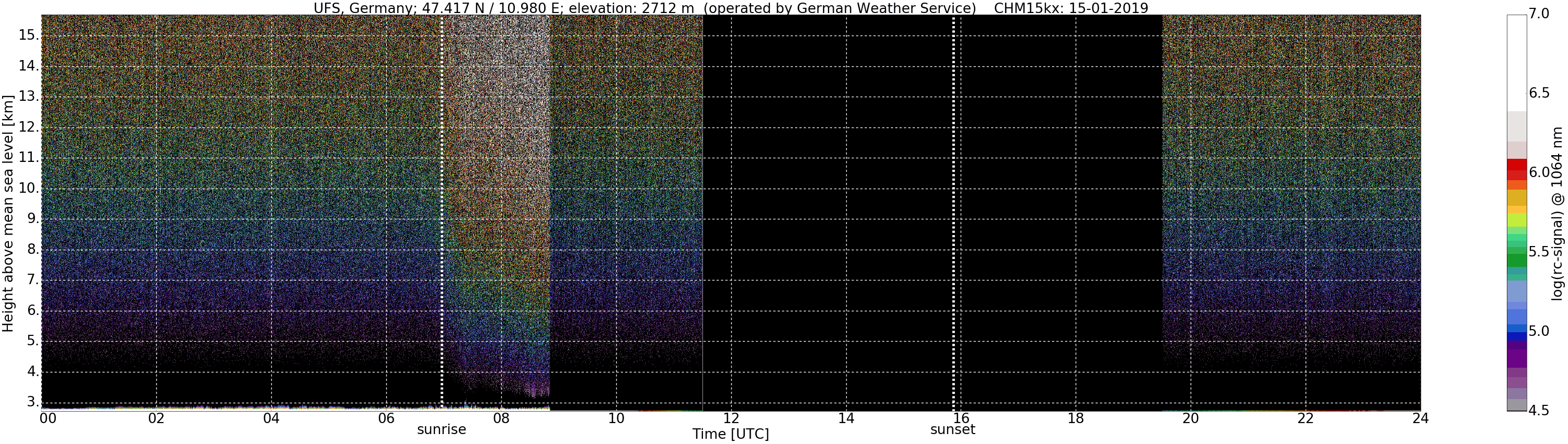Click the "CHM15kx: 15-01-2019" text in title
Image resolution: width=1568 pixels, height=444 pixels.
pyautogui.click(x=1071, y=8)
